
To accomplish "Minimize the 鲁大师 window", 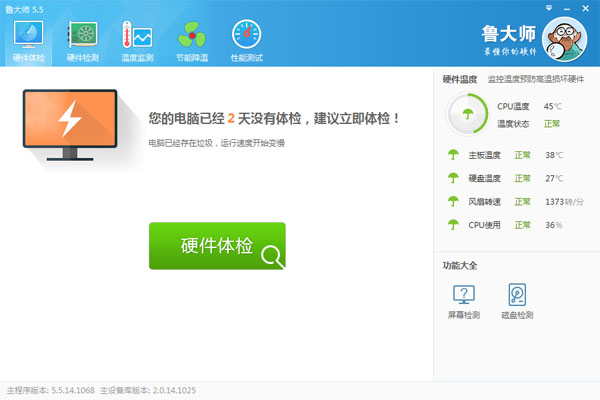I will 567,8.
